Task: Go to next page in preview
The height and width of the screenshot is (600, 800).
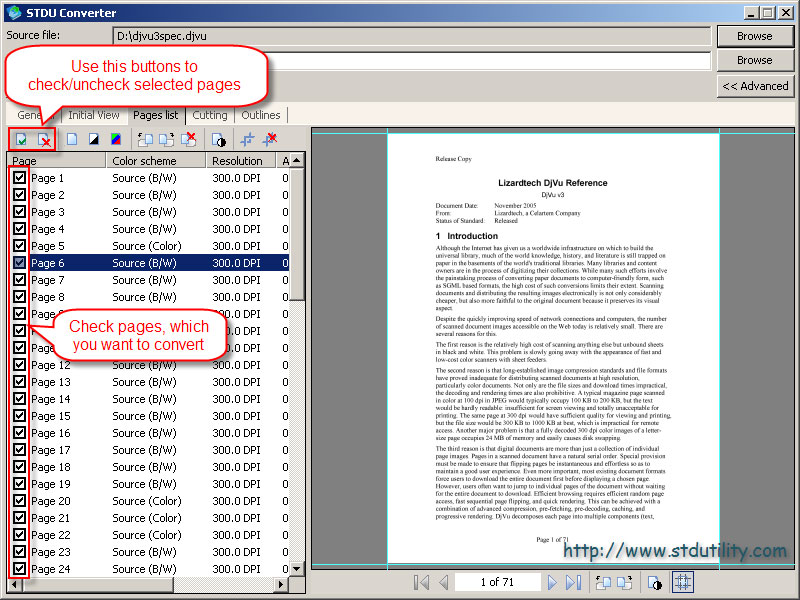Action: pyautogui.click(x=552, y=582)
